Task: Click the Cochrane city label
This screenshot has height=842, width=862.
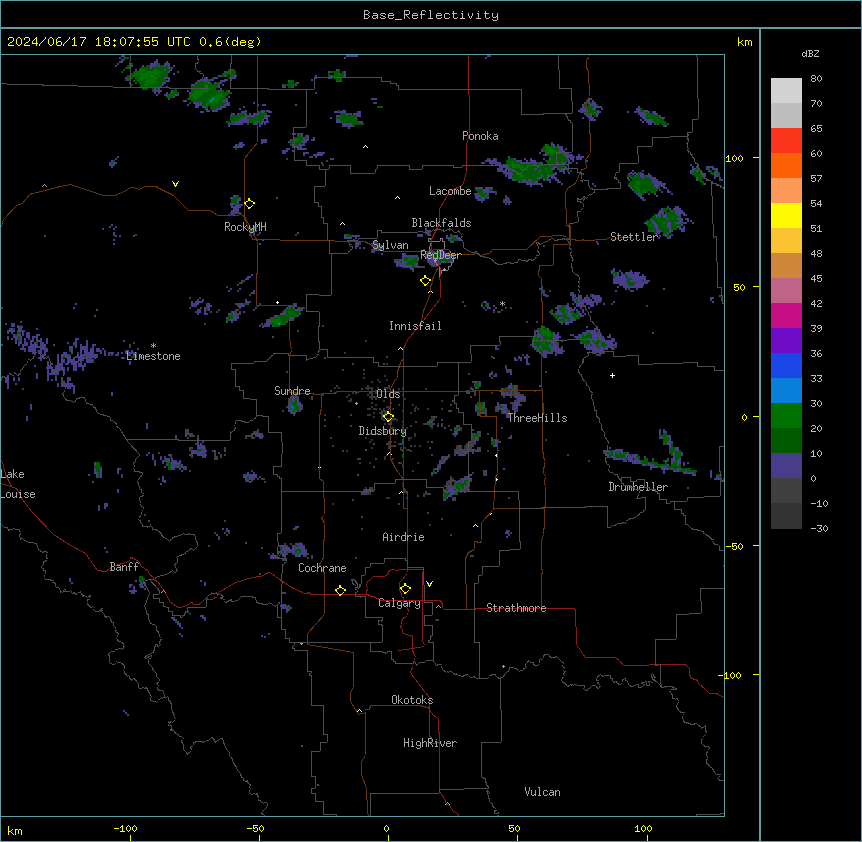Action: (x=322, y=568)
